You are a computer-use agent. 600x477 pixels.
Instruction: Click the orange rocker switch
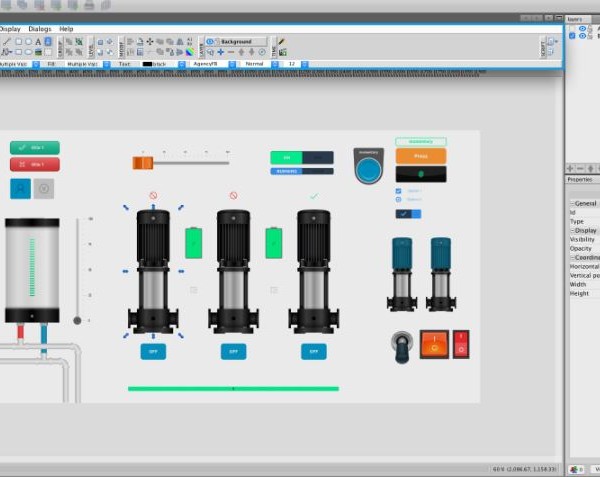pyautogui.click(x=434, y=344)
